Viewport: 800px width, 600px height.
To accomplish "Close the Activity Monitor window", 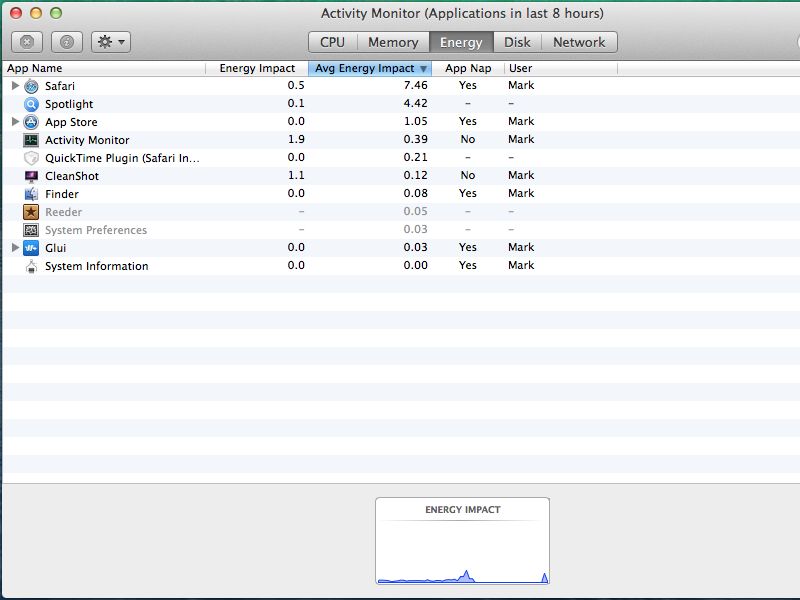I will click(x=16, y=13).
